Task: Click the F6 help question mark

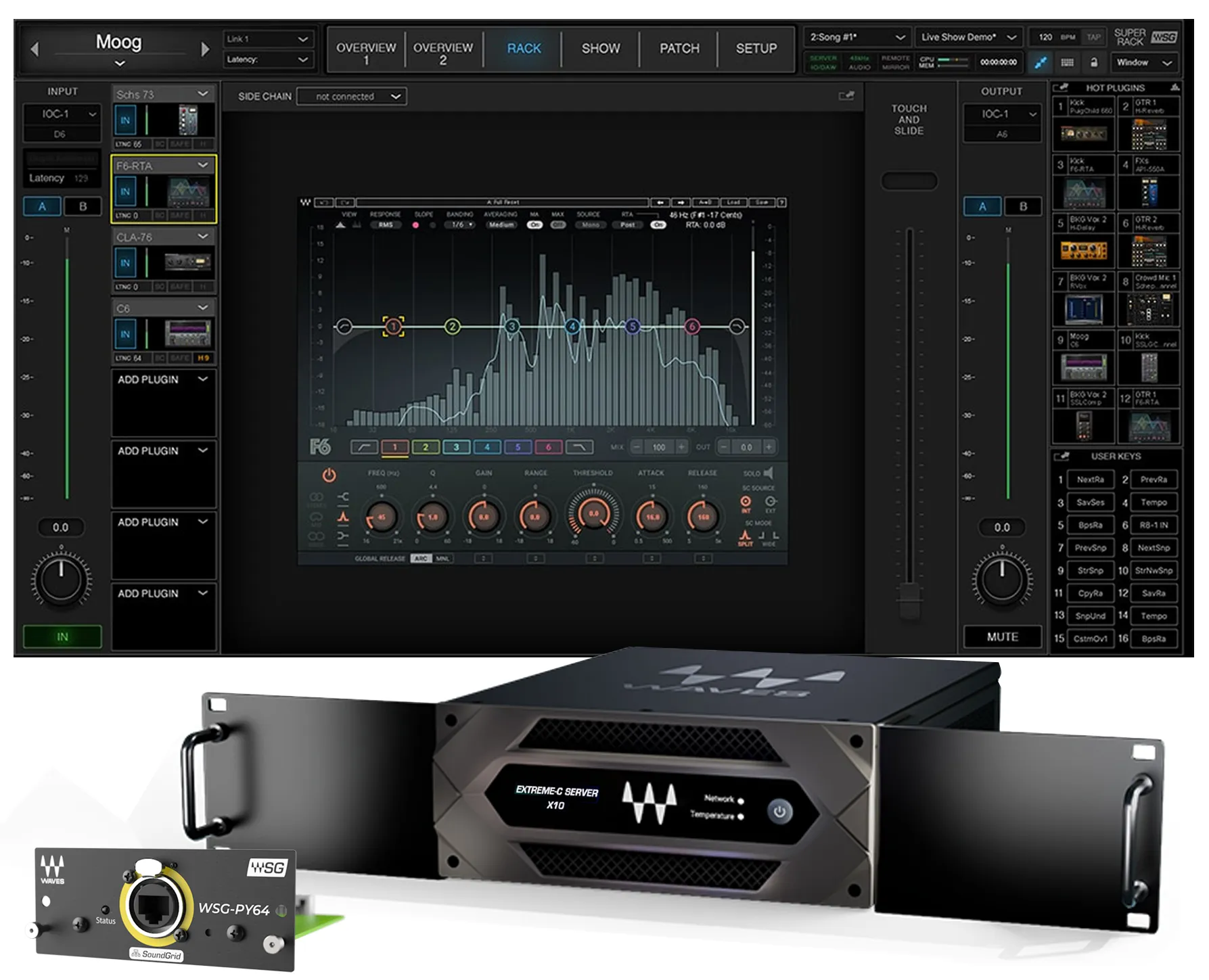Action: pos(781,202)
